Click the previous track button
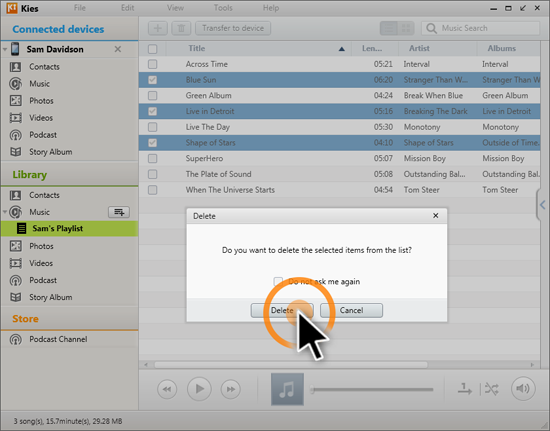 (x=167, y=389)
